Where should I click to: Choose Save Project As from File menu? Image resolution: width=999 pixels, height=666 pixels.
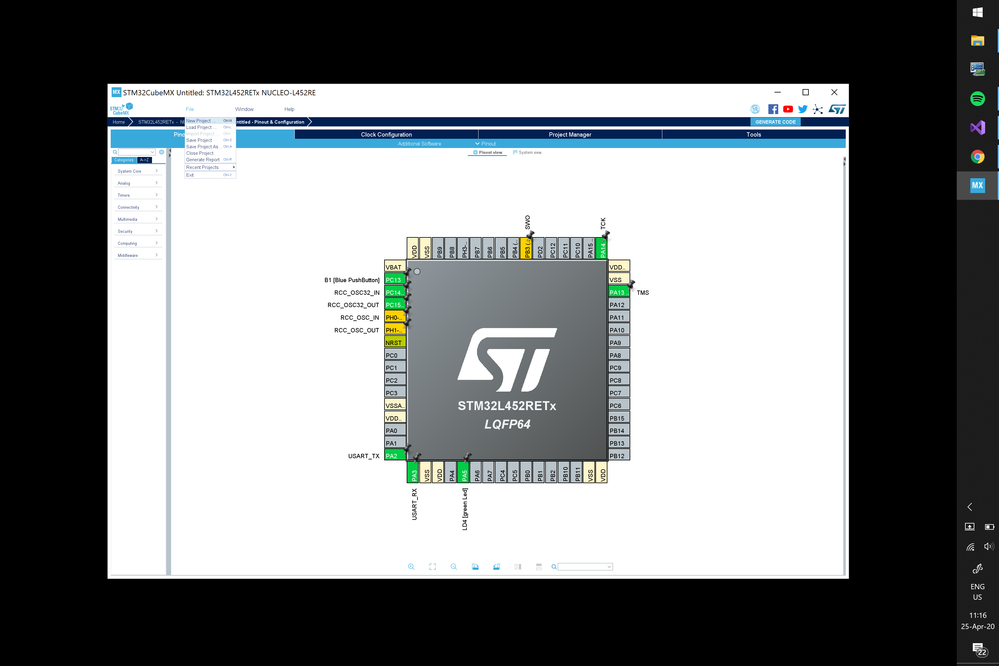click(210, 147)
